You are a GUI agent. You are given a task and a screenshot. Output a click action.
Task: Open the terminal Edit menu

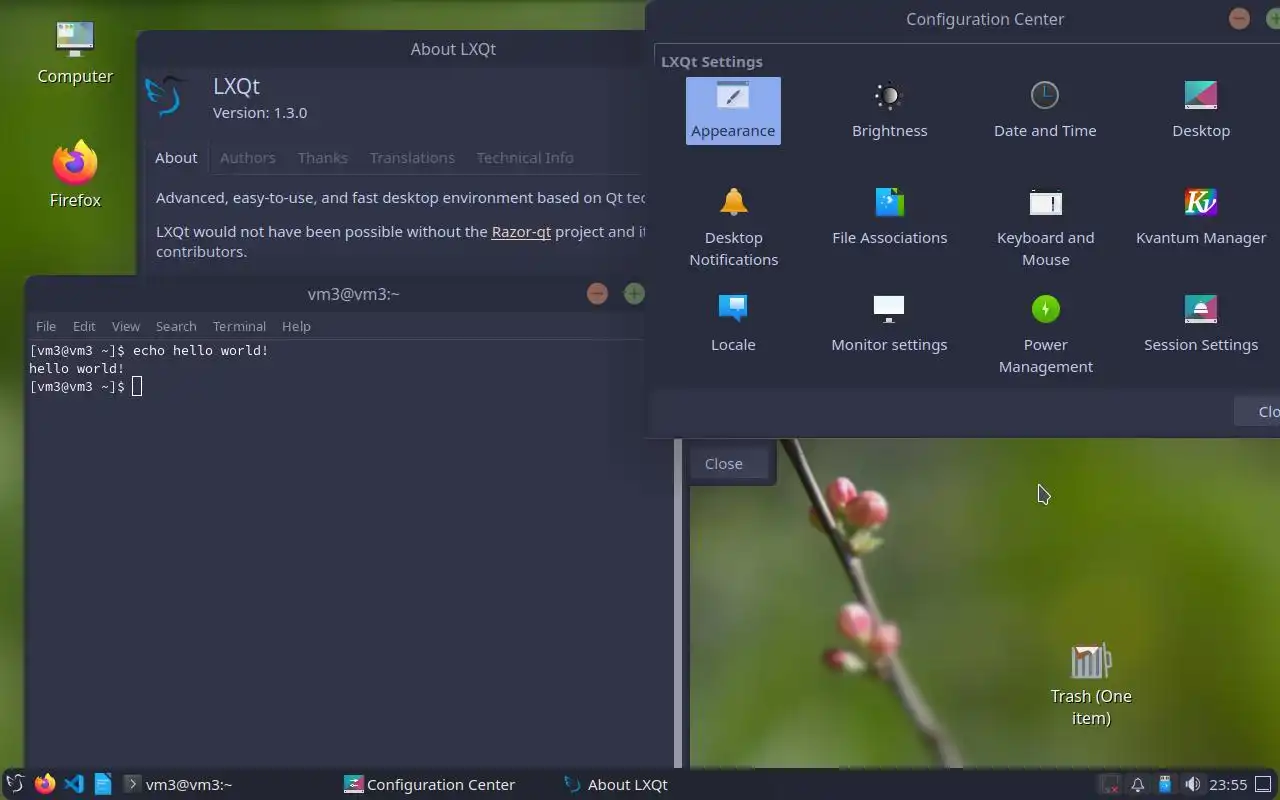(84, 326)
